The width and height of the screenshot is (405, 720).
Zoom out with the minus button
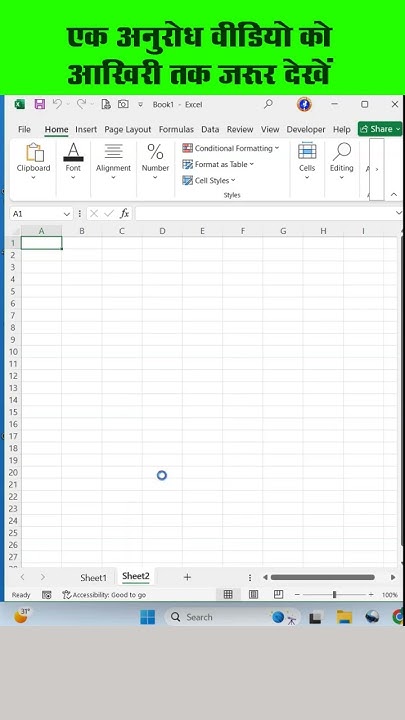coord(297,595)
